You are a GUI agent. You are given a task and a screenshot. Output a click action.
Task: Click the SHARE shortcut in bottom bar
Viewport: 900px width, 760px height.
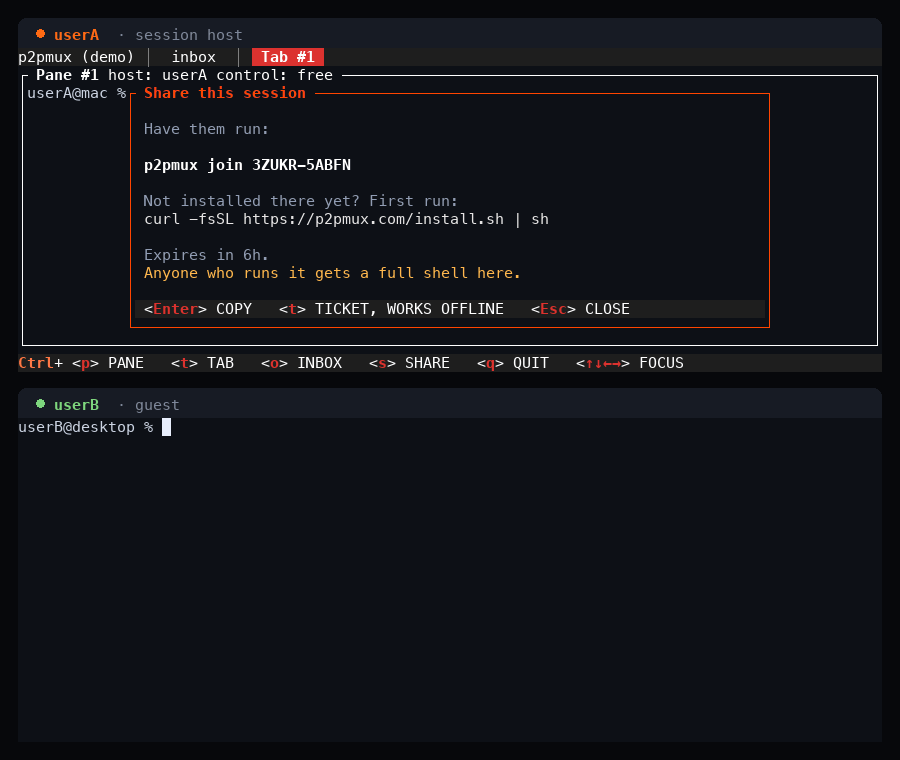(x=409, y=363)
